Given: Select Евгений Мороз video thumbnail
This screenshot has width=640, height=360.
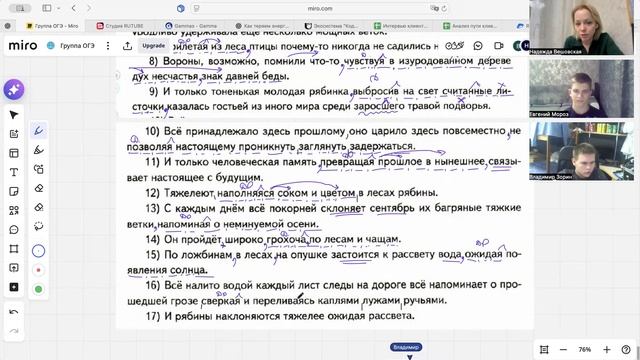Looking at the screenshot, I should pos(582,89).
